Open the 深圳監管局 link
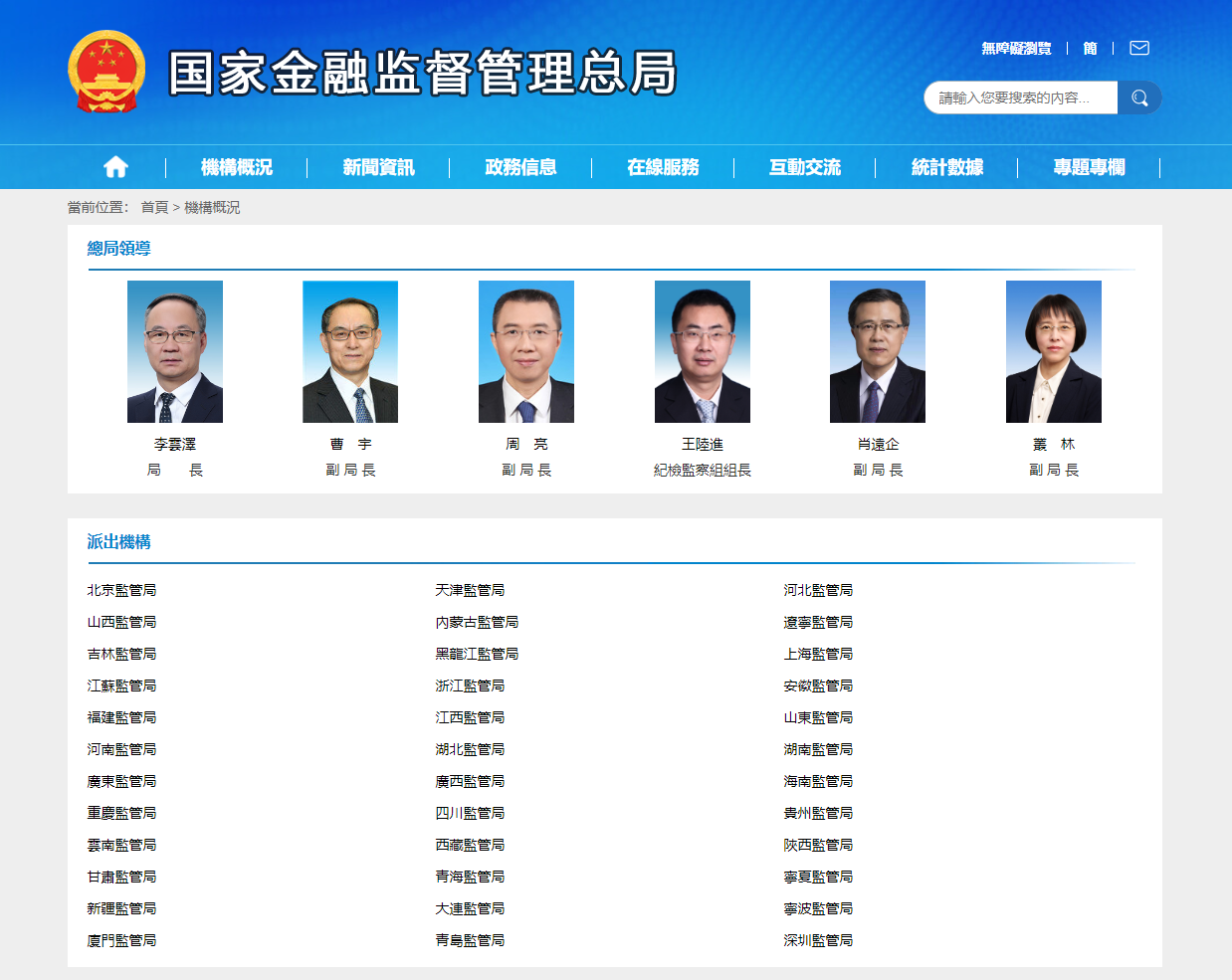 click(x=818, y=940)
